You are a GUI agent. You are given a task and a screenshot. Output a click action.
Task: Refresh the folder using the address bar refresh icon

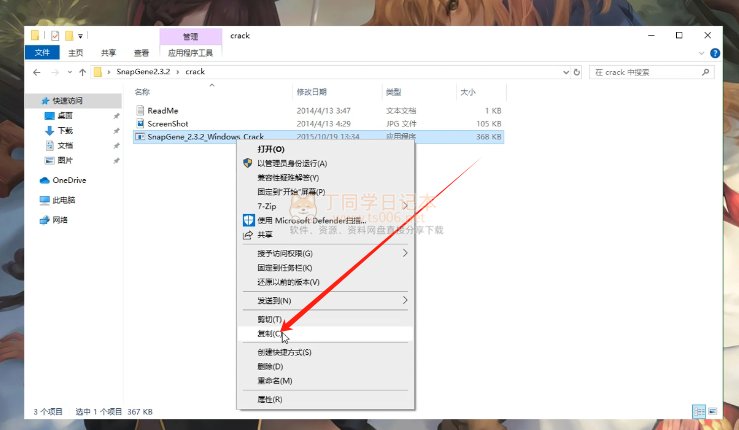pyautogui.click(x=577, y=72)
